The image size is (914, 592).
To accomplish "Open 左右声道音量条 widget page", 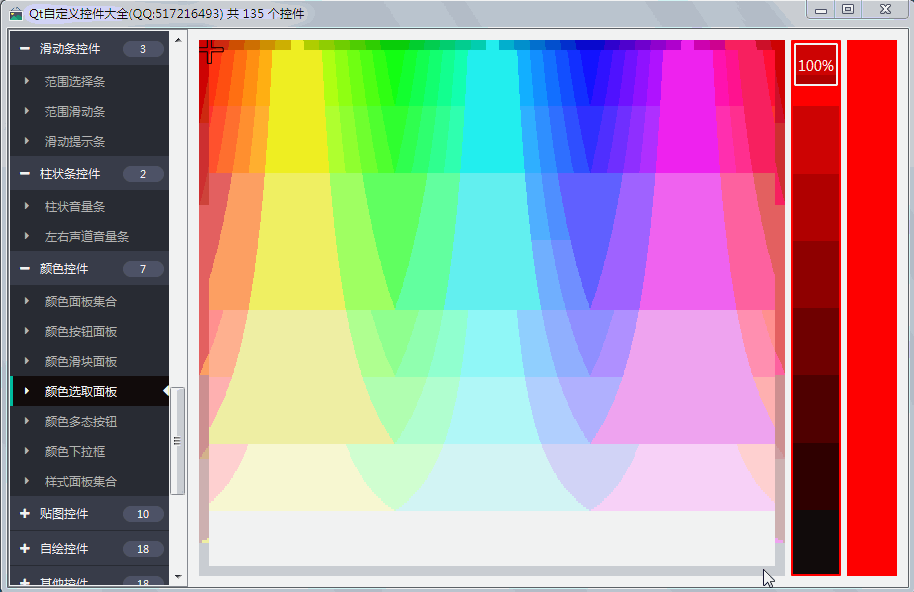I will click(x=87, y=237).
